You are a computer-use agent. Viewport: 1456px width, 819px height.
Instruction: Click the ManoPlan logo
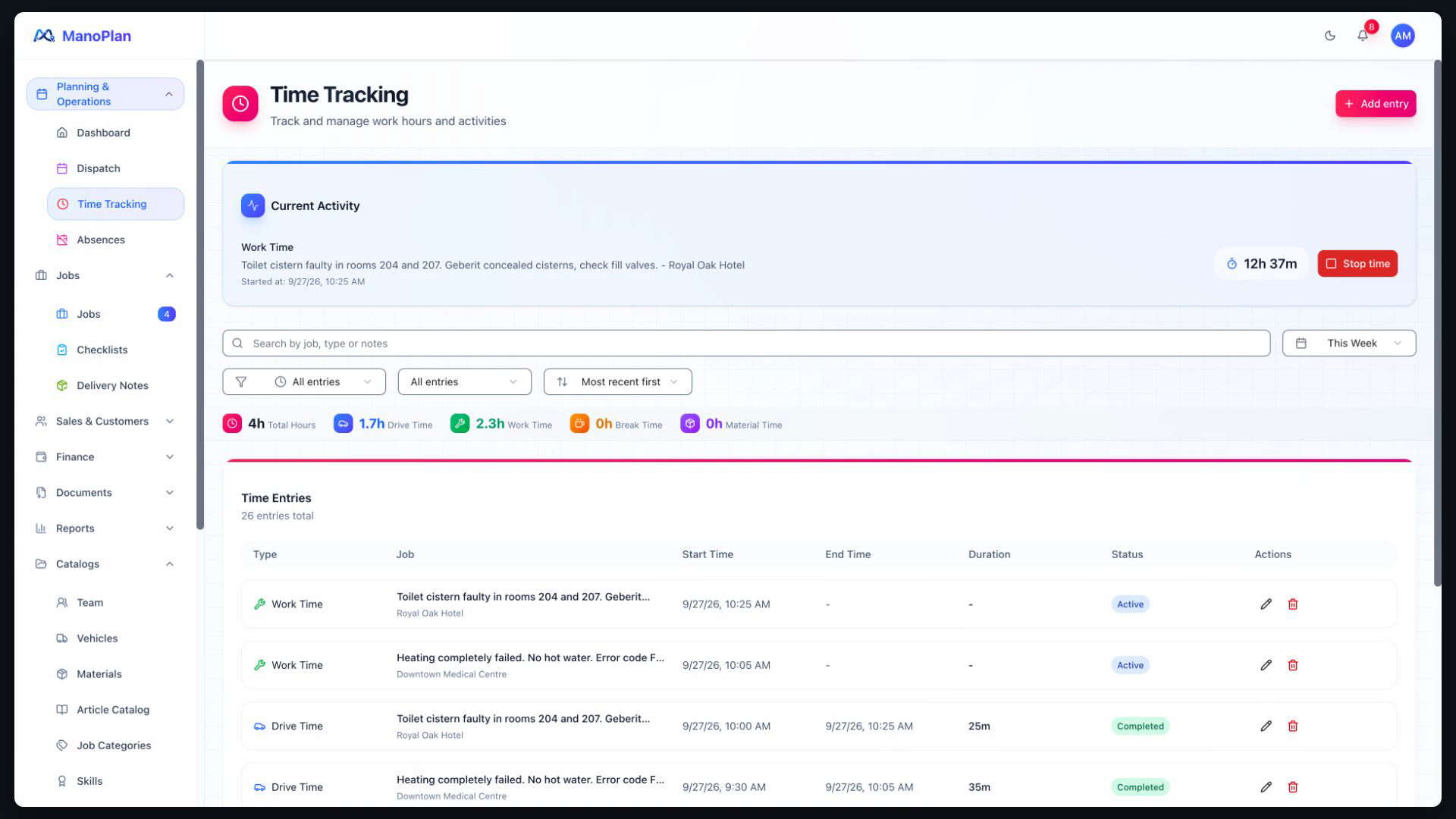[82, 36]
